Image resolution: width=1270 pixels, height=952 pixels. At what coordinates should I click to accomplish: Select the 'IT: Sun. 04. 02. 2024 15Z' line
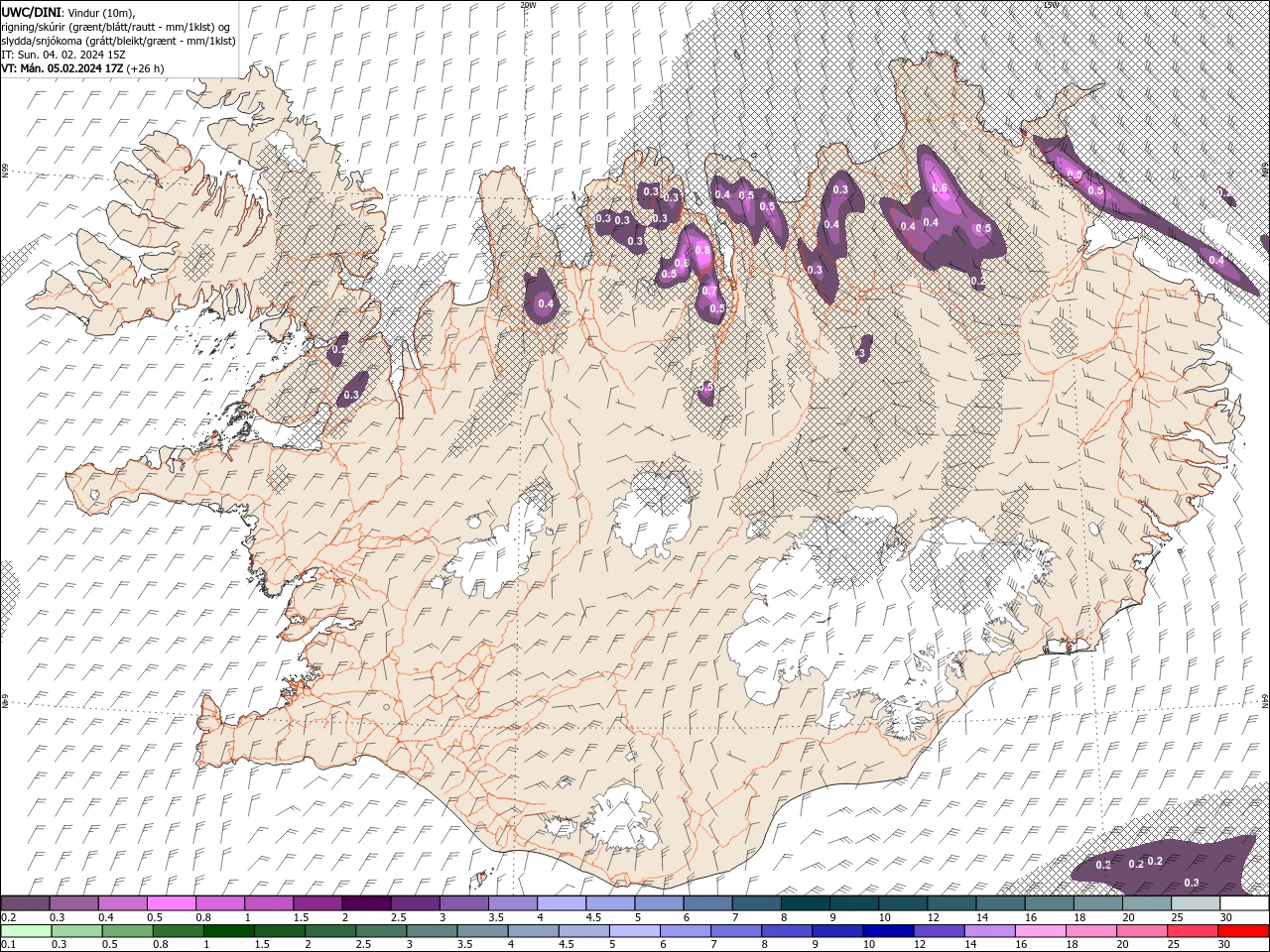[x=63, y=55]
